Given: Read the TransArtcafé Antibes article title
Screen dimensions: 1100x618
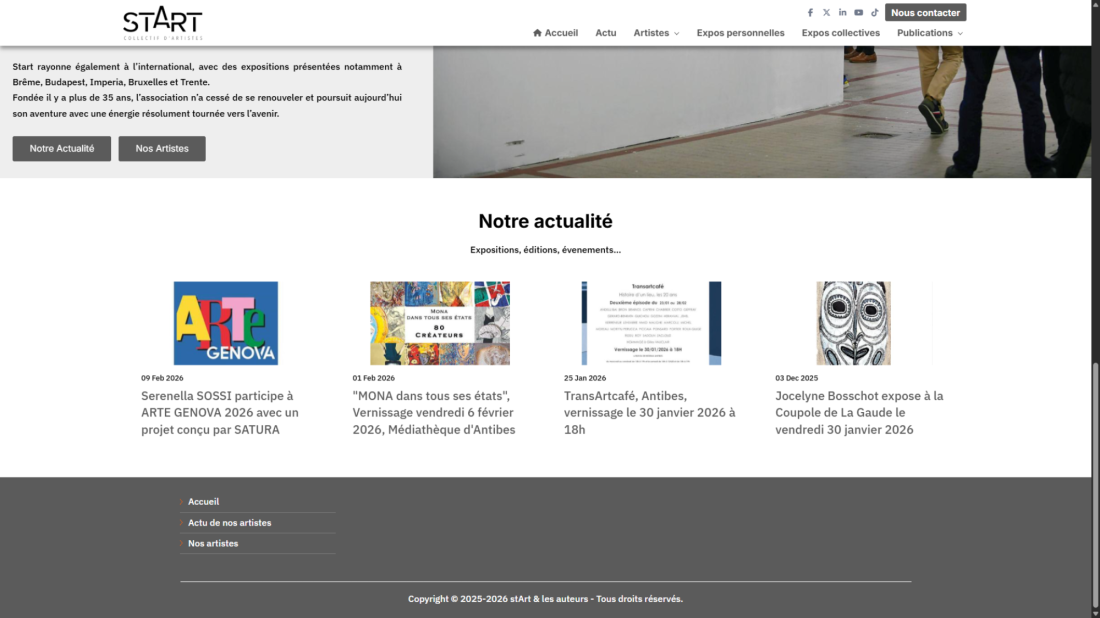Looking at the screenshot, I should point(649,412).
